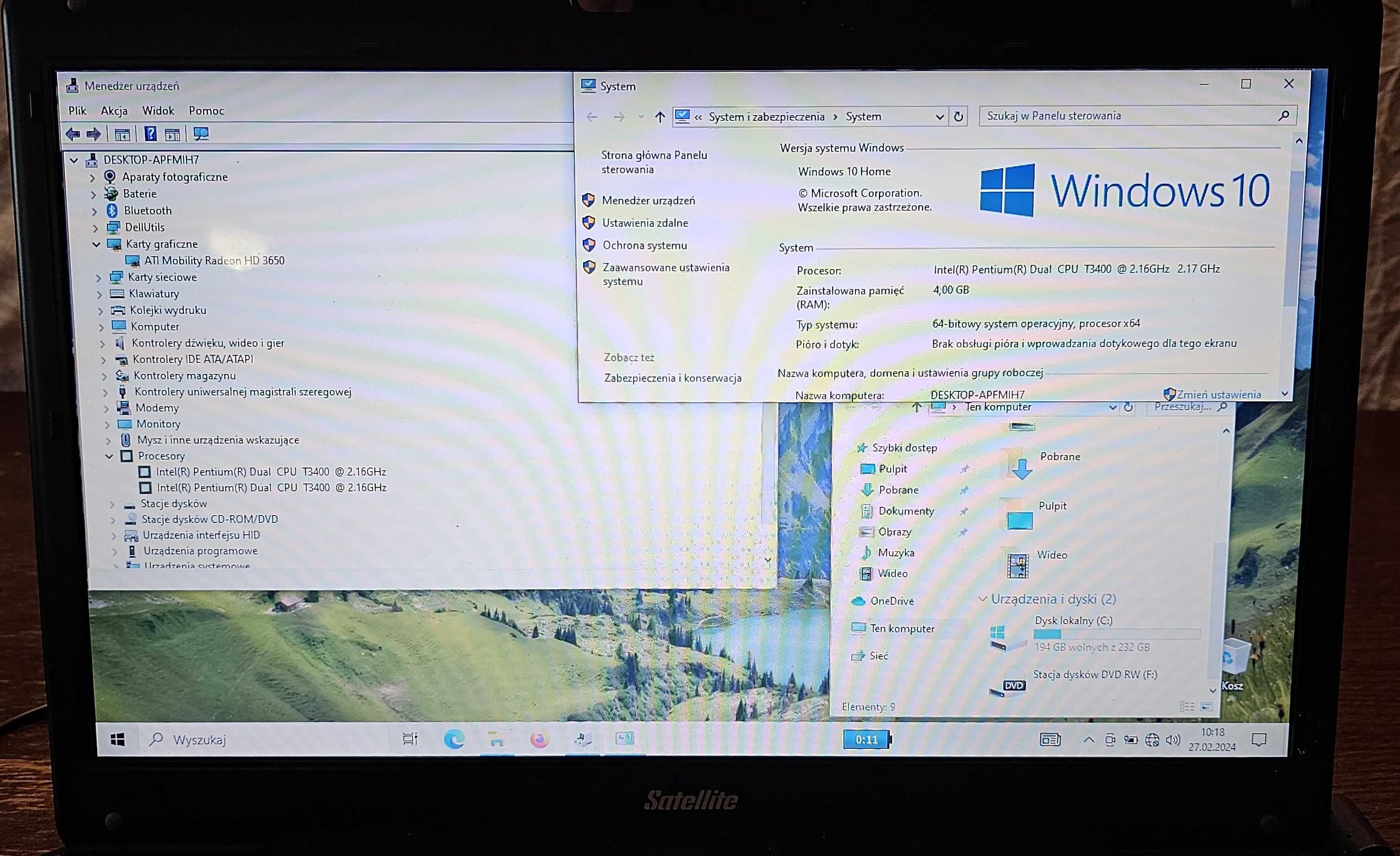
Task: Click the search magnifier in Panel sterowania search
Action: click(1284, 116)
